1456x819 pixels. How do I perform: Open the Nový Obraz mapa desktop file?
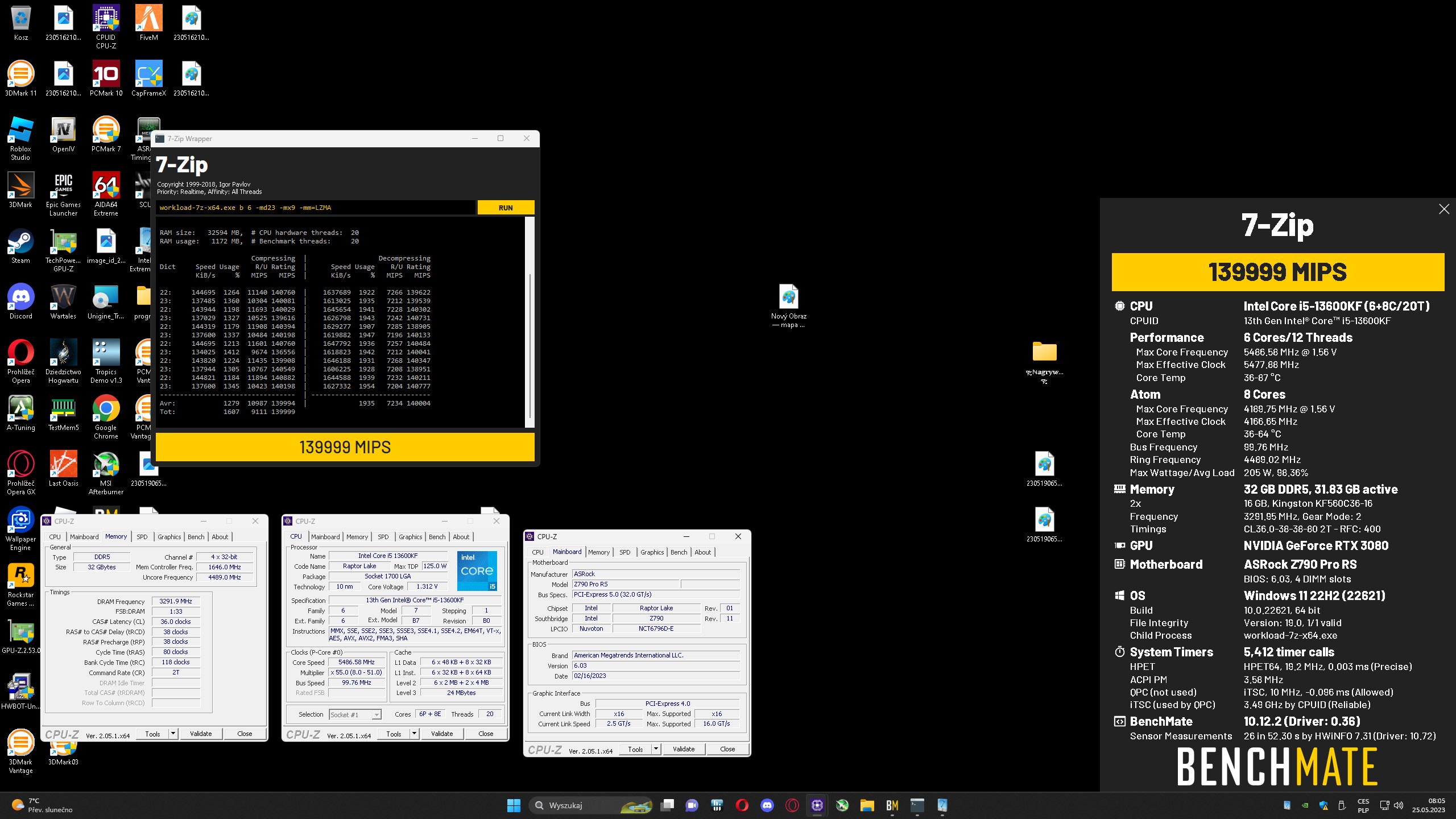[788, 306]
